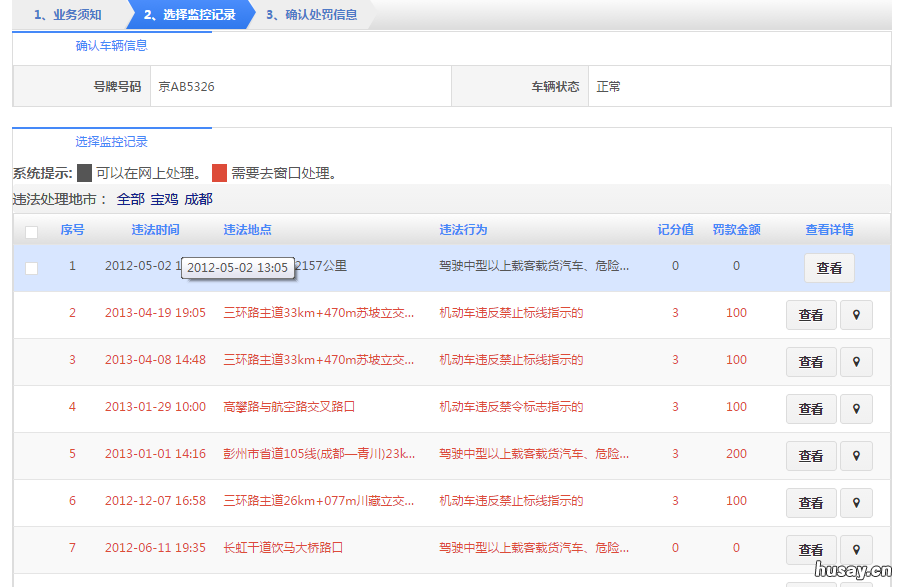
Task: Open the 选择监控记录 section tab
Action: tap(112, 142)
